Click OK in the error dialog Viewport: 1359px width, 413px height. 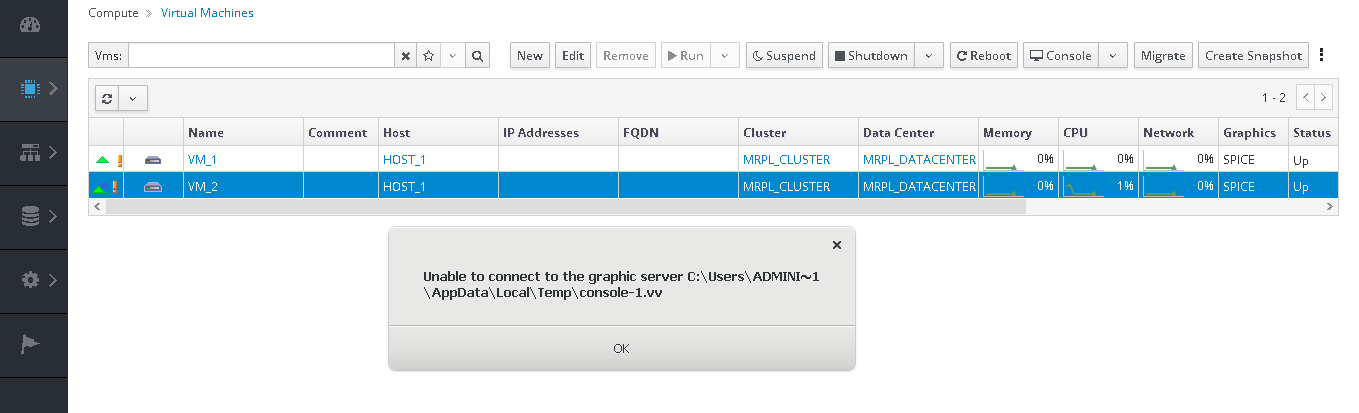(x=621, y=348)
